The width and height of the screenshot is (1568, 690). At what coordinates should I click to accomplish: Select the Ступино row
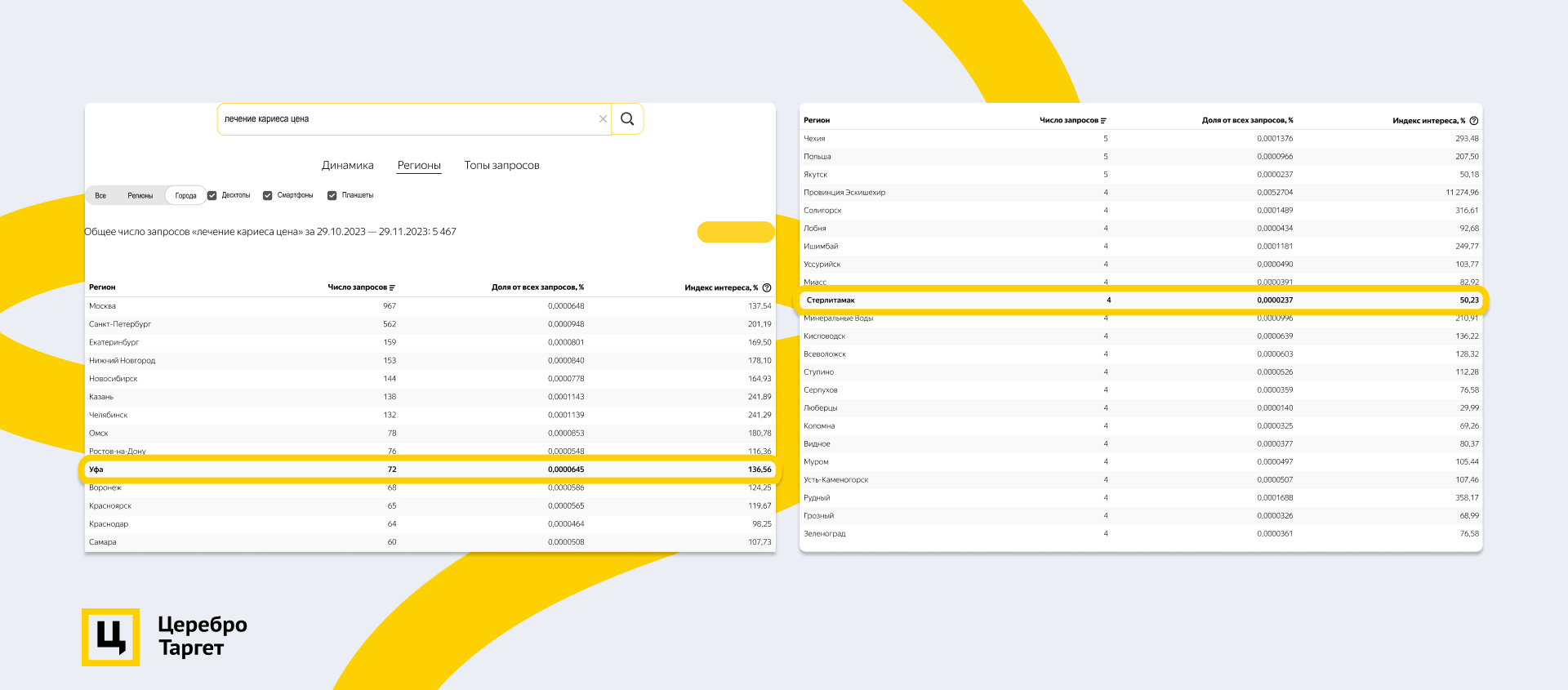pyautogui.click(x=1141, y=372)
